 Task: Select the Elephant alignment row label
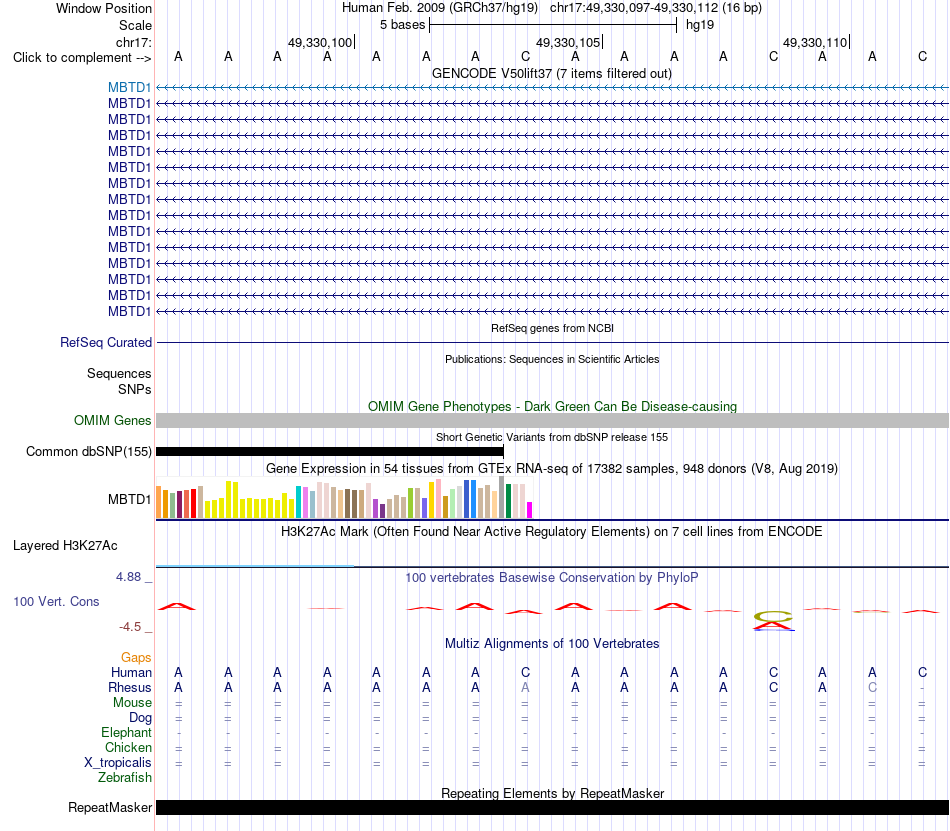coord(126,732)
